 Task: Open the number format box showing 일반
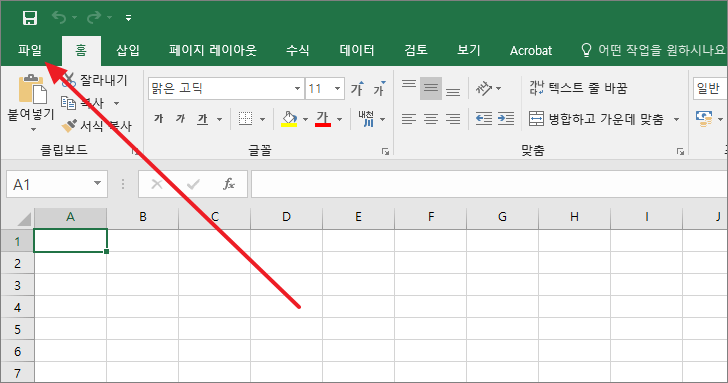(710, 88)
